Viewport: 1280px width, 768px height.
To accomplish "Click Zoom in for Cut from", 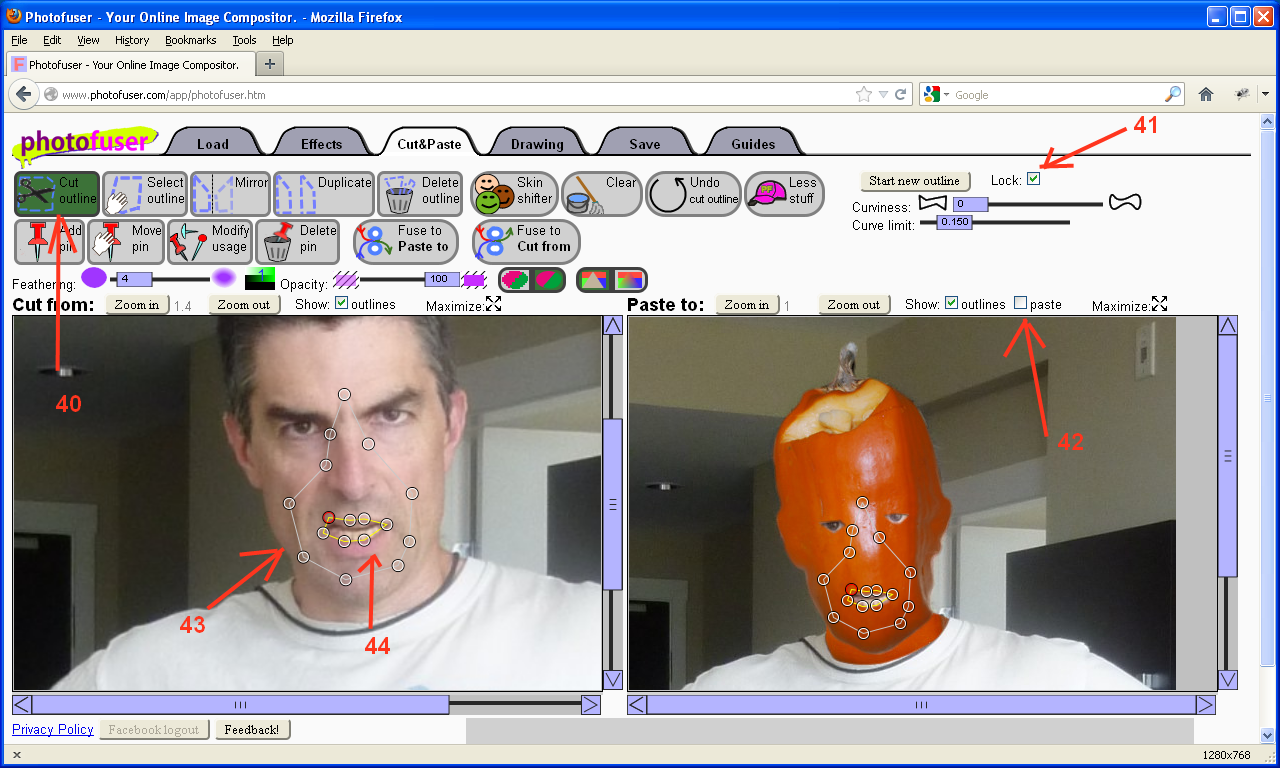I will pos(138,305).
